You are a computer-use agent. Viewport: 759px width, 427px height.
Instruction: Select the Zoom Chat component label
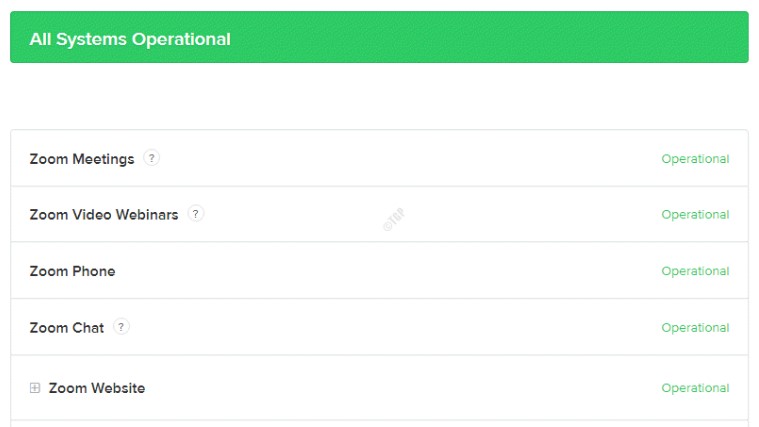(67, 328)
